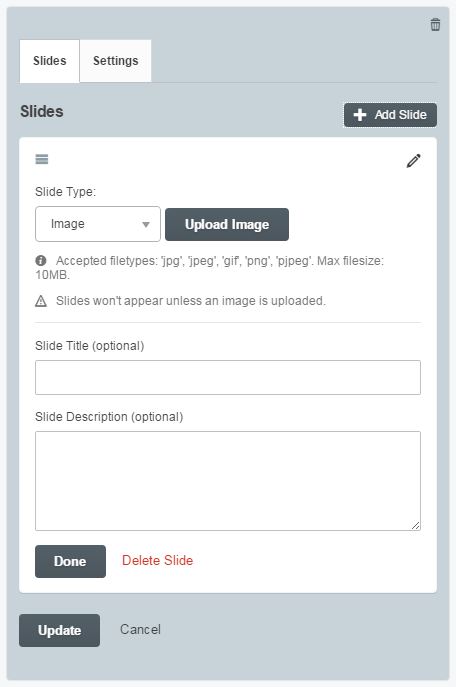Open the Slide Type dropdown set to Image
The height and width of the screenshot is (687, 456).
tap(98, 224)
